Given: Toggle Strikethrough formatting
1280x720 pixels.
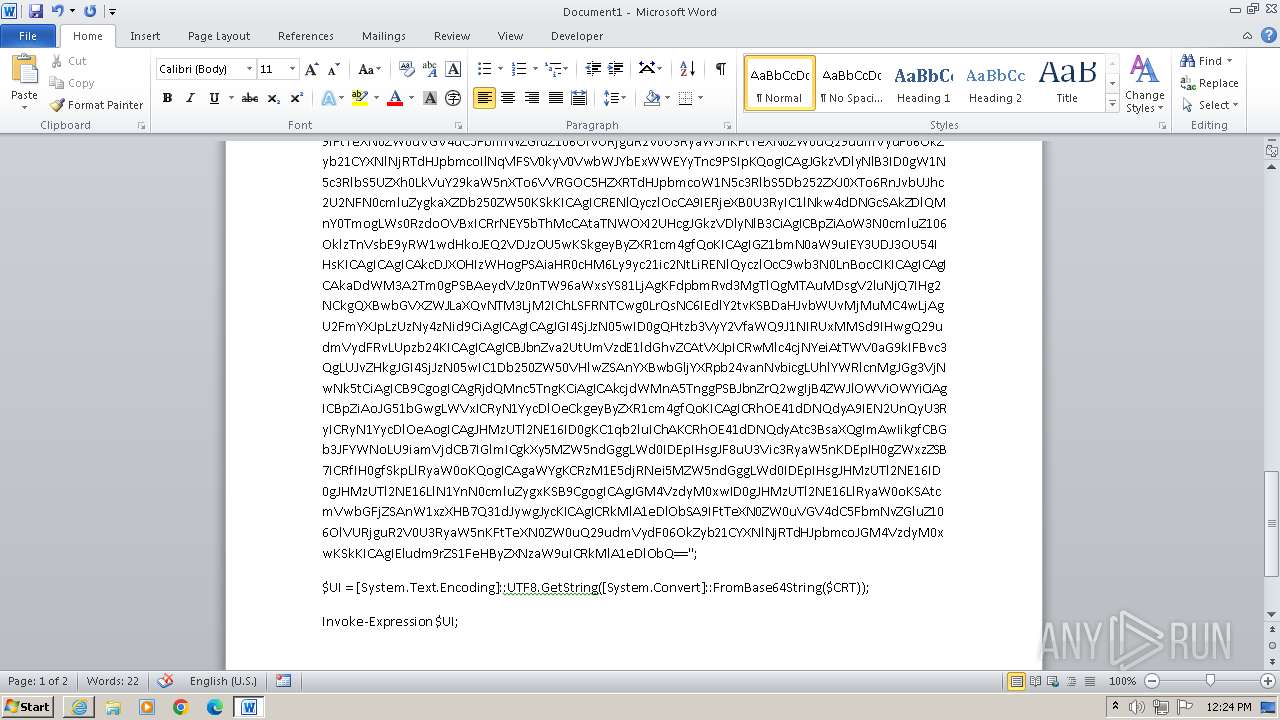Looking at the screenshot, I should coord(250,98).
